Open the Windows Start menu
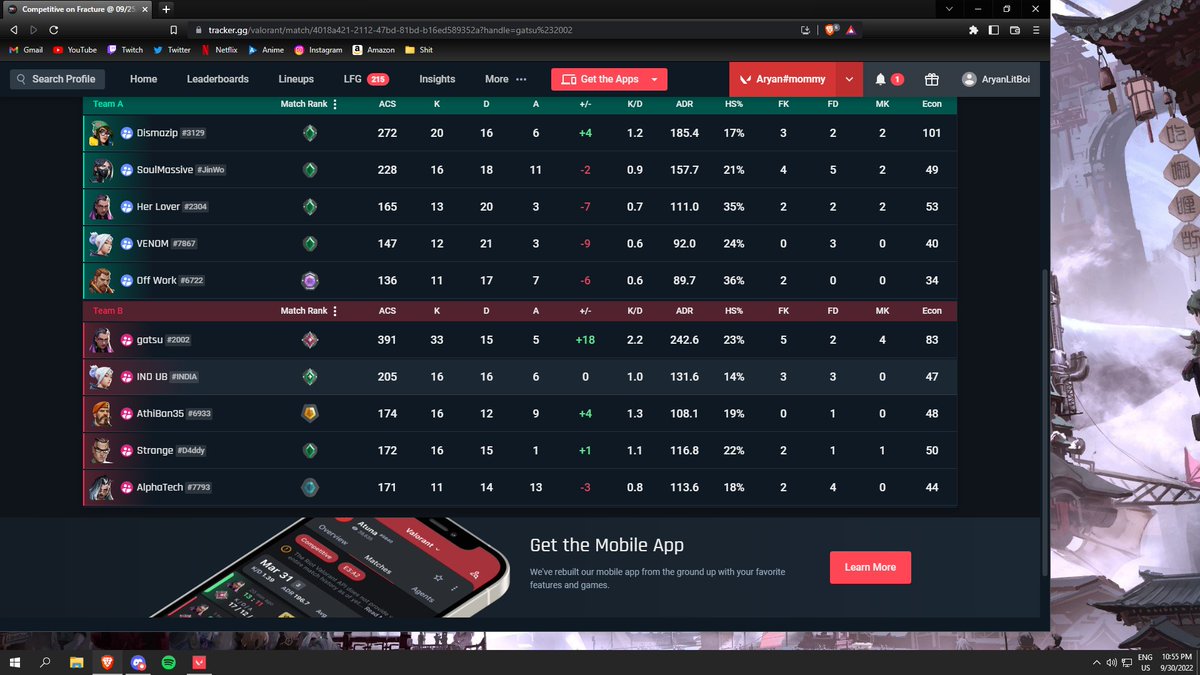This screenshot has height=675, width=1200. pyautogui.click(x=14, y=662)
